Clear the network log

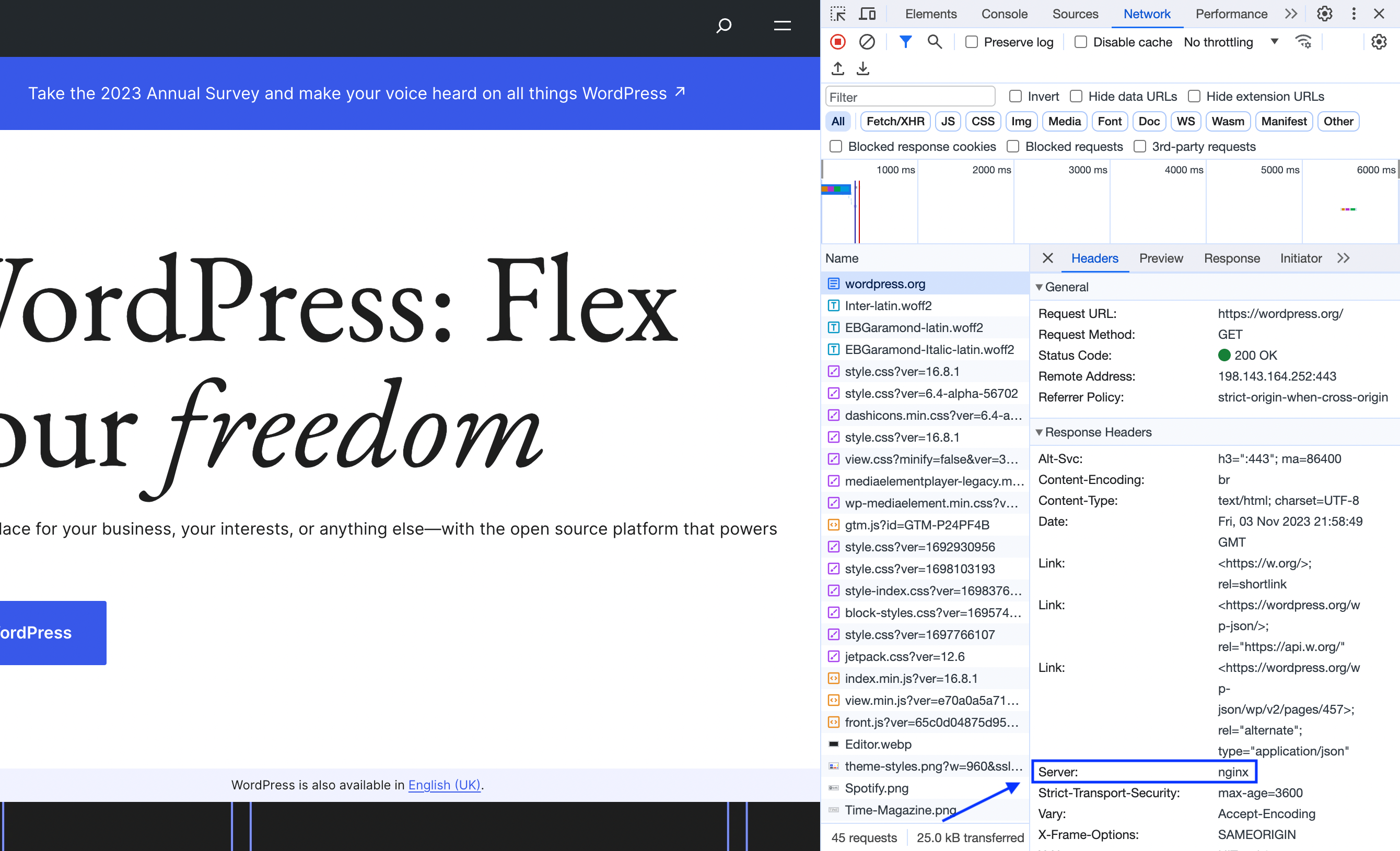point(867,41)
